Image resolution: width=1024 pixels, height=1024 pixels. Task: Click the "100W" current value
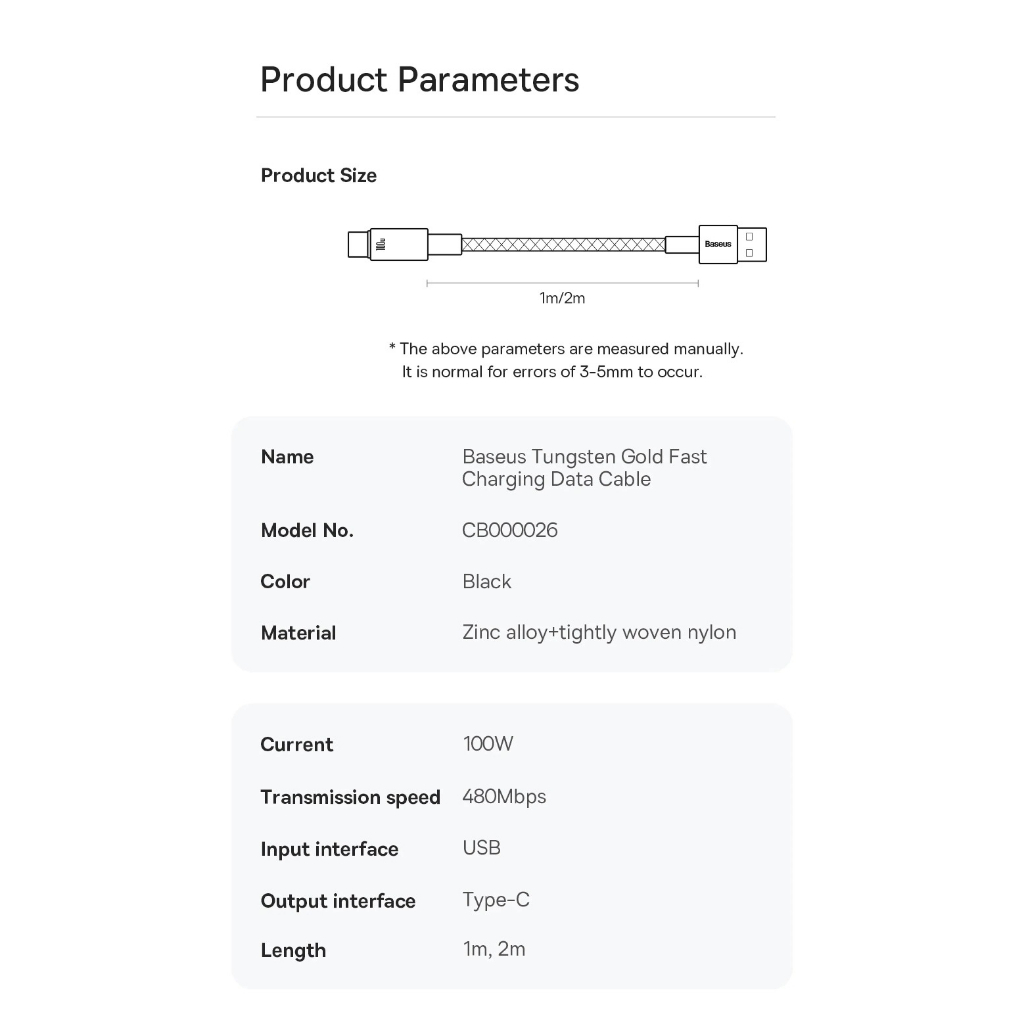[488, 744]
